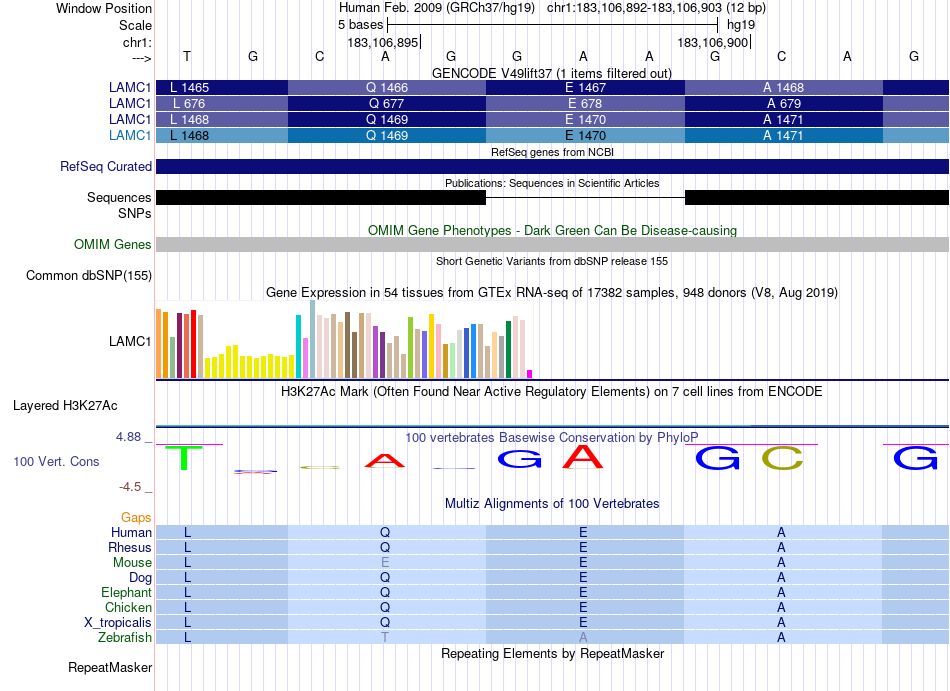Click the OMIM Genes side label

click(x=113, y=244)
